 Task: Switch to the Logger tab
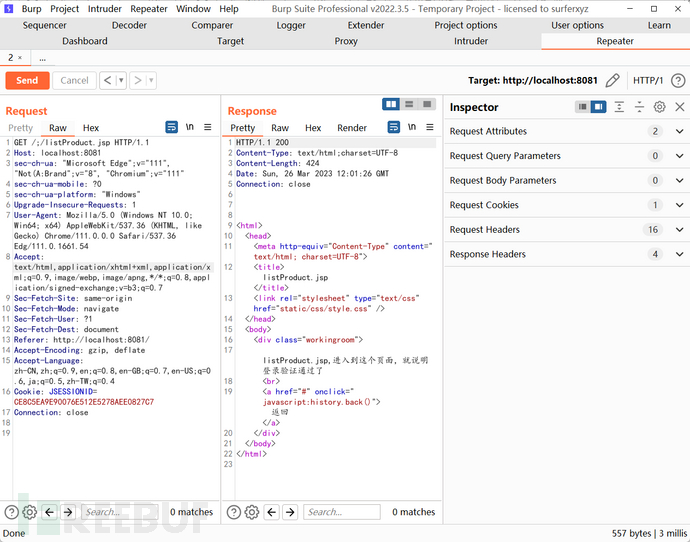coord(291,26)
